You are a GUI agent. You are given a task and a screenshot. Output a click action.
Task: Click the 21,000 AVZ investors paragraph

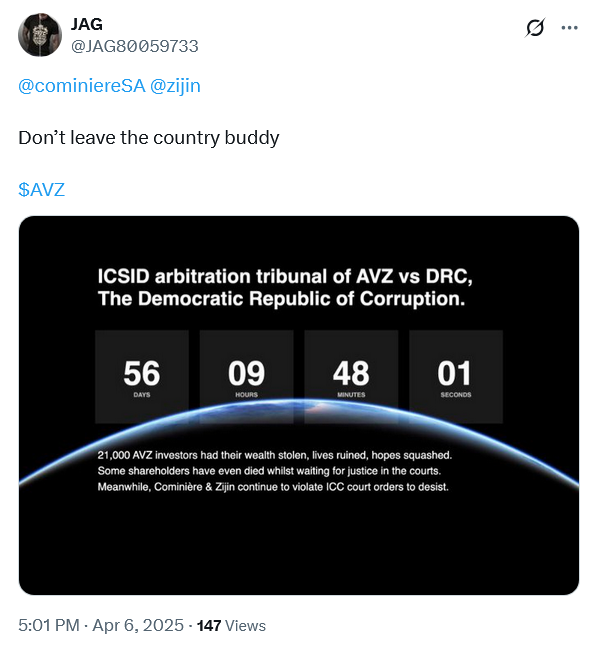tap(275, 471)
